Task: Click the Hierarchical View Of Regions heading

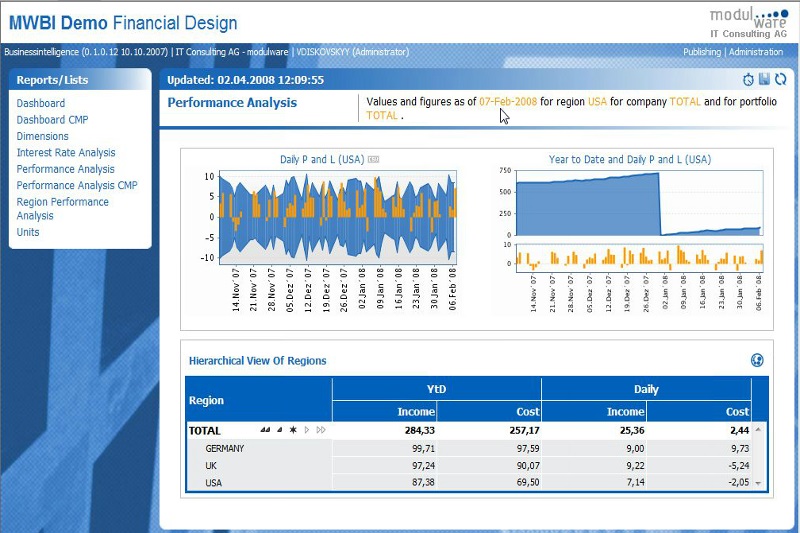Action: [x=258, y=361]
